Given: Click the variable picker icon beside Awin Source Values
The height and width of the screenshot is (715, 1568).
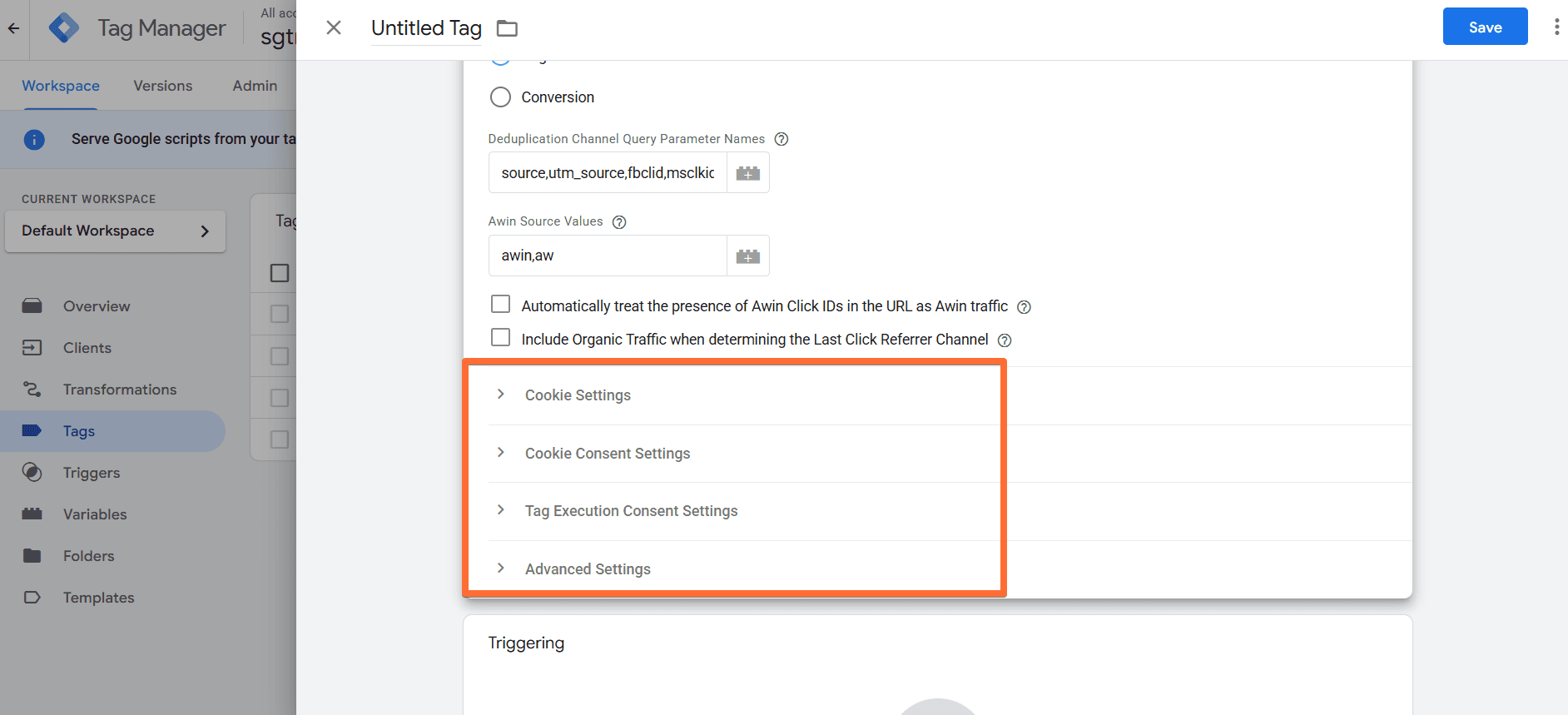Looking at the screenshot, I should [747, 256].
